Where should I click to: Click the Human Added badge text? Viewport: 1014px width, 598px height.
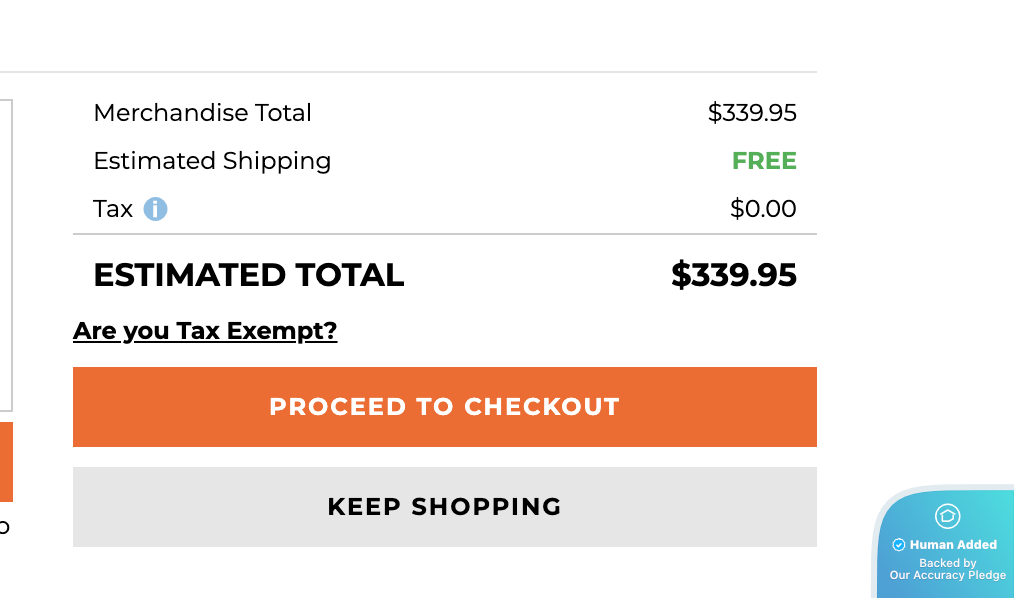tap(953, 545)
